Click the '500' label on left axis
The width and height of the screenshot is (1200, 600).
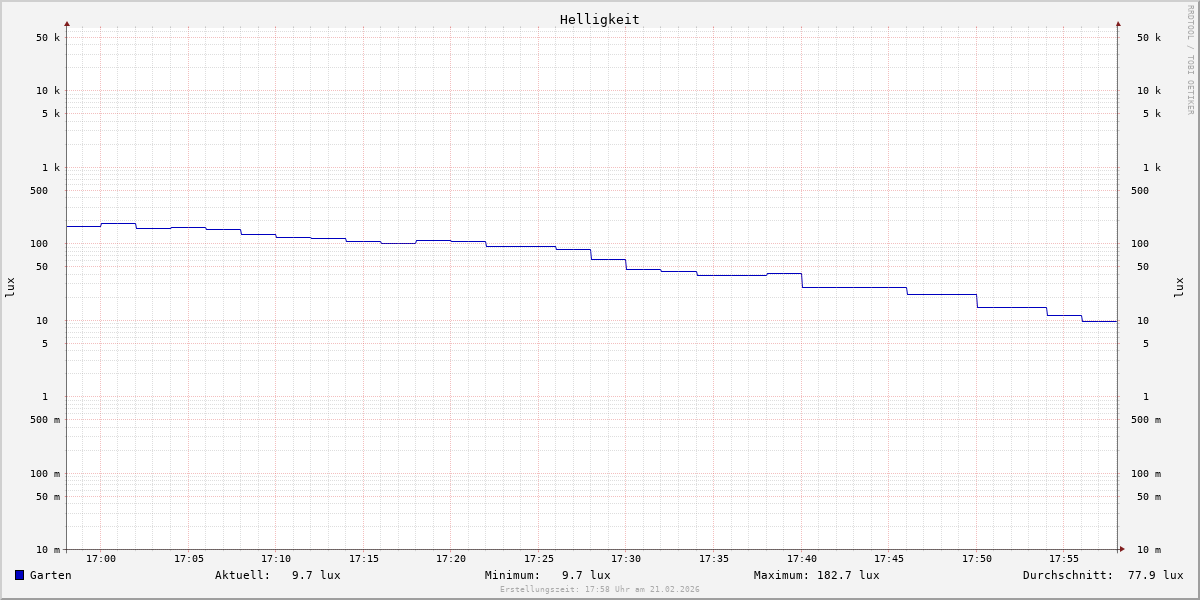click(39, 190)
